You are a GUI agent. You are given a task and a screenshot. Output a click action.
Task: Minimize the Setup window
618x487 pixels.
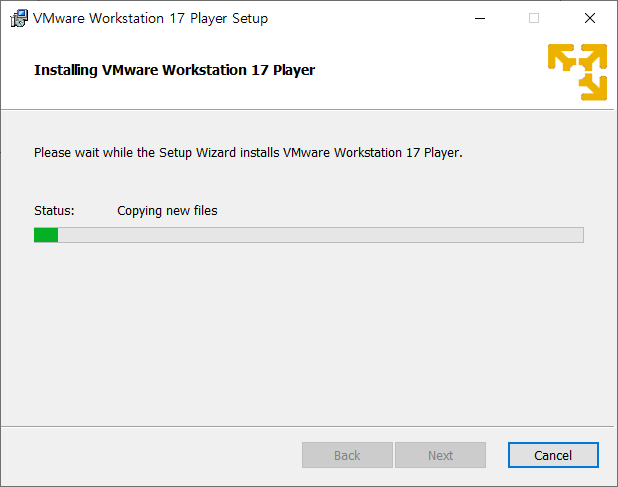click(480, 18)
